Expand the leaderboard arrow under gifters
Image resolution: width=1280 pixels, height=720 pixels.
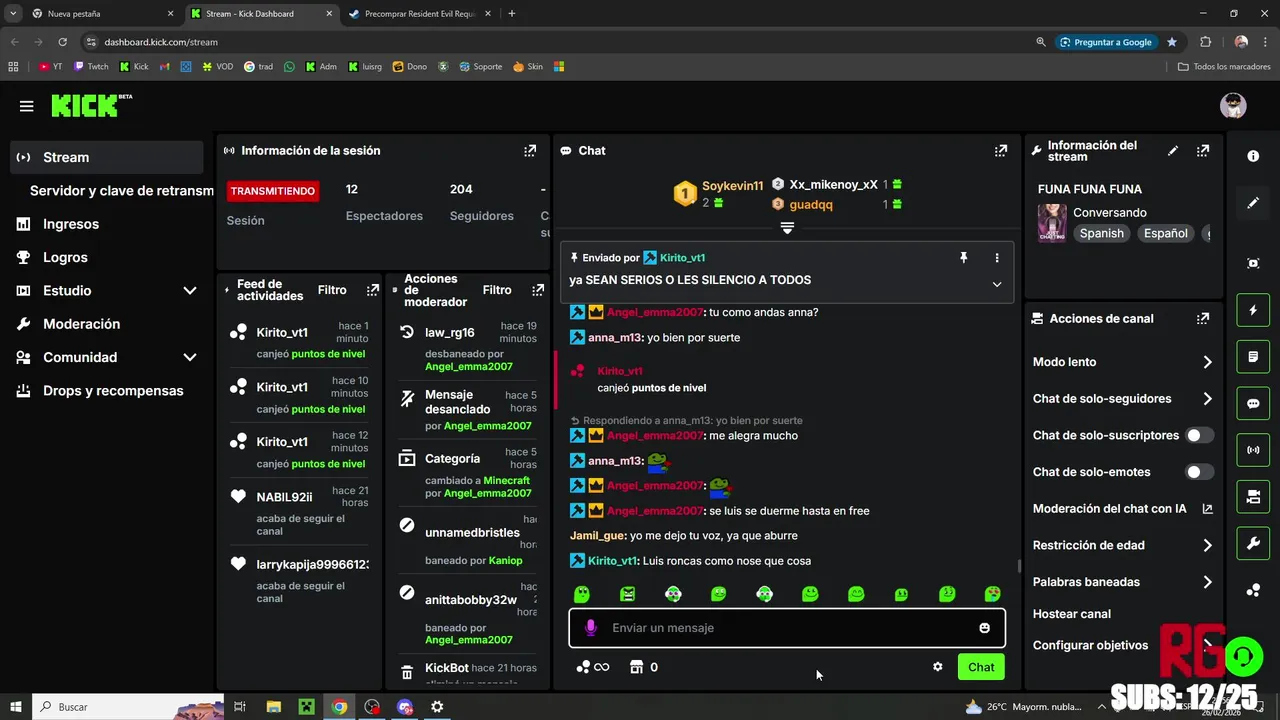point(787,228)
